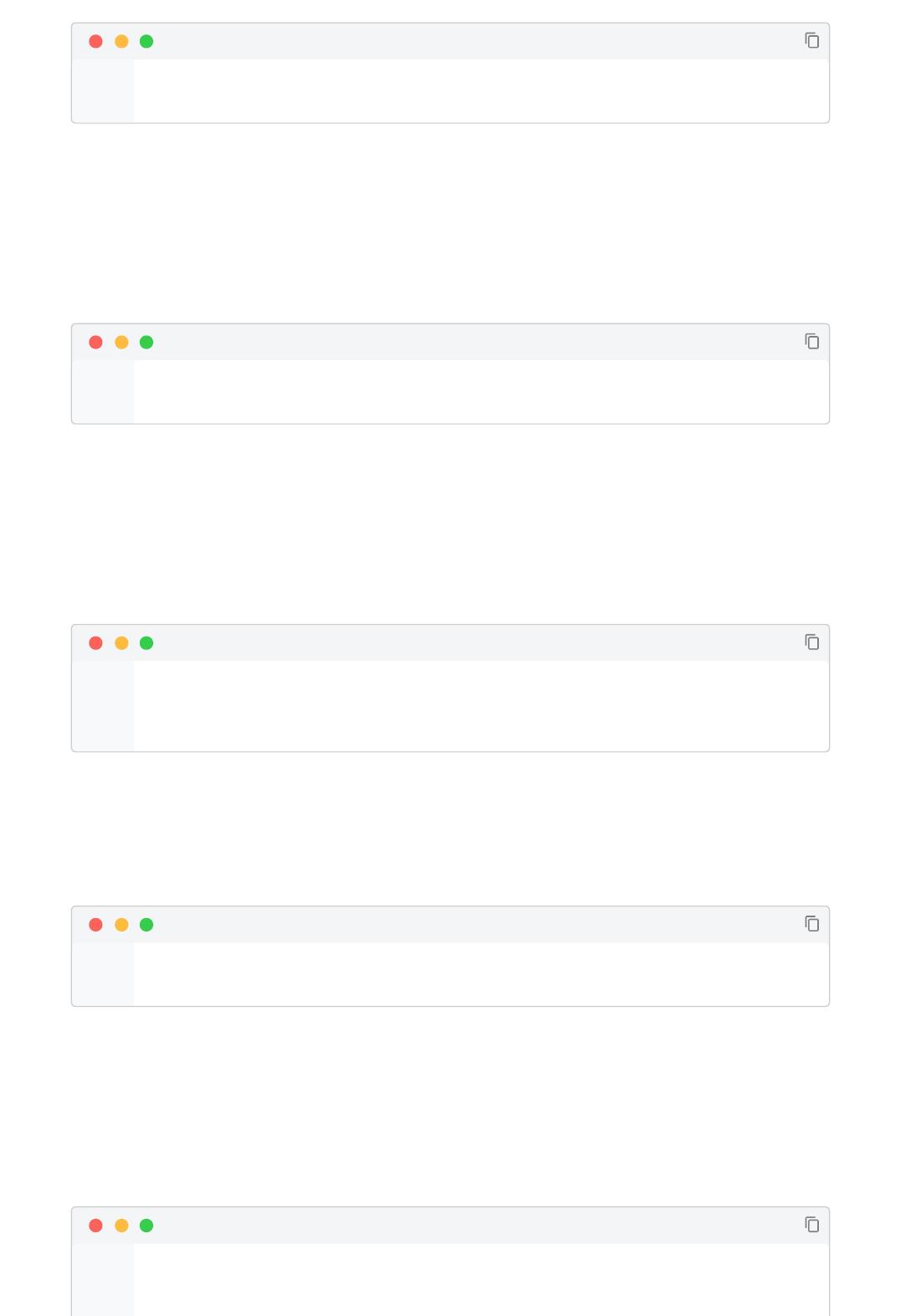Screen dimensions: 901x1316
Task: Click the green dot in the first window header
Action: click(146, 40)
